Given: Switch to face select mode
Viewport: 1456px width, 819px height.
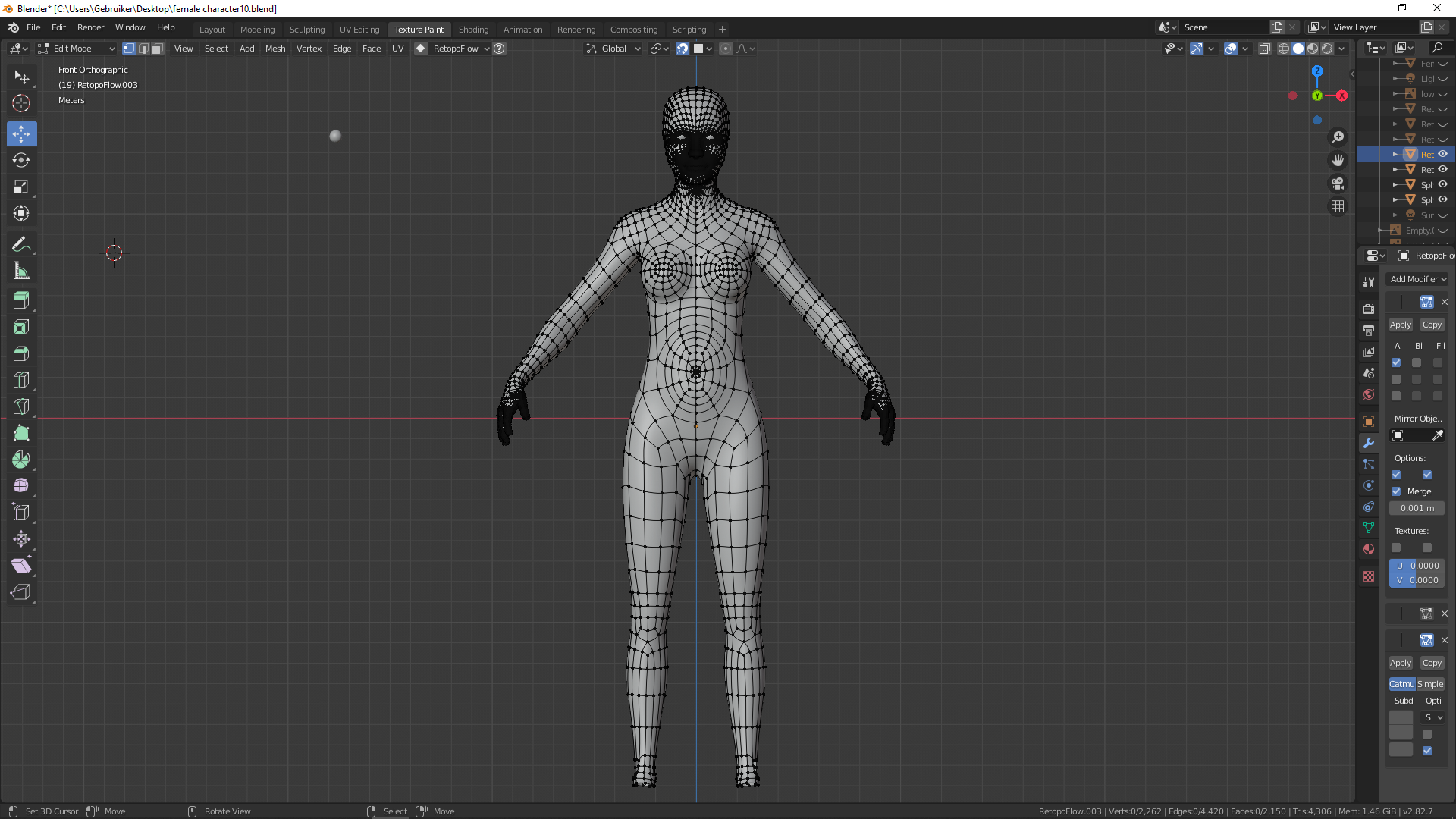Looking at the screenshot, I should pos(157,49).
